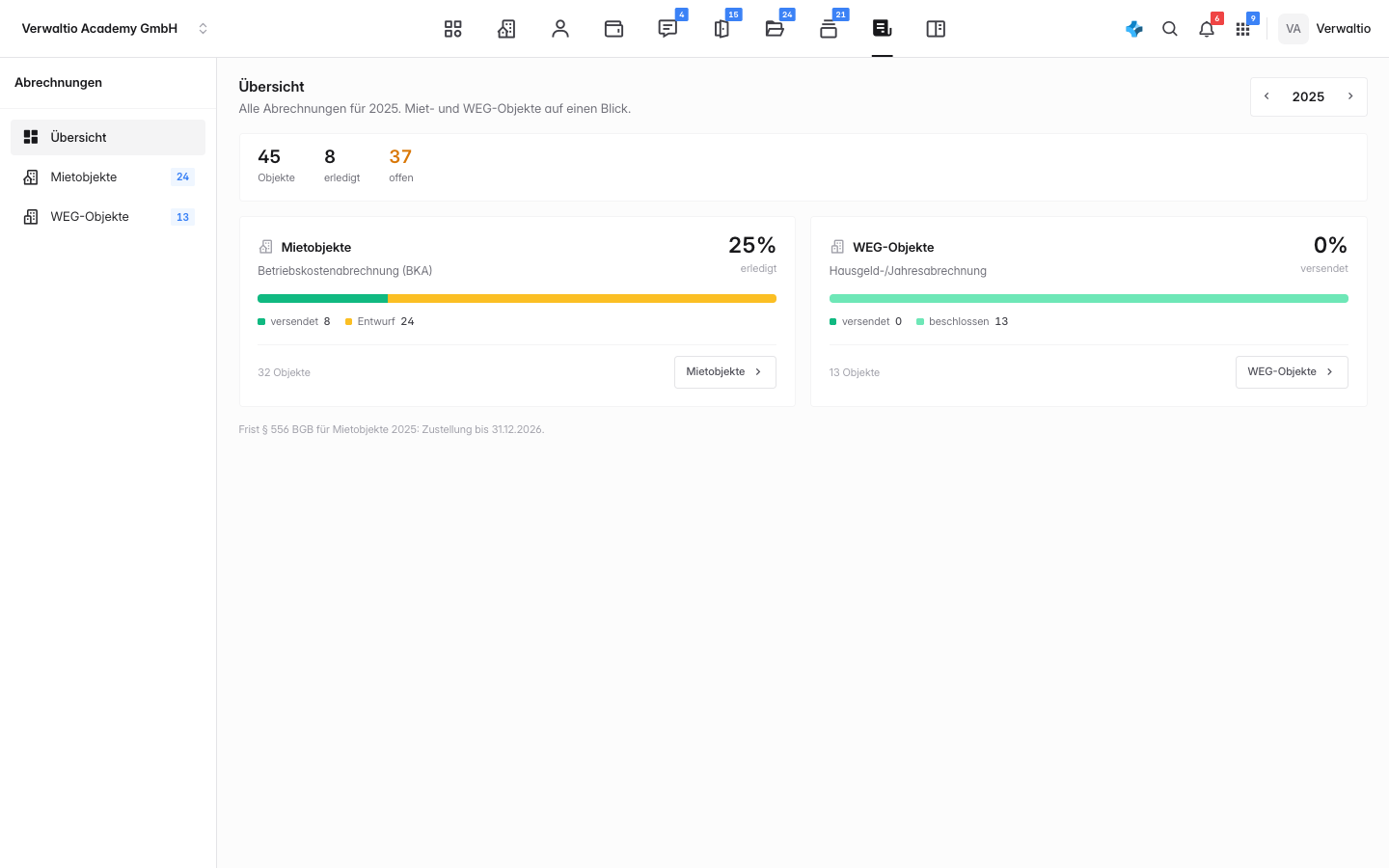
Task: Expand the Verwaltio Academy GmbH company switcher
Action: tap(115, 29)
